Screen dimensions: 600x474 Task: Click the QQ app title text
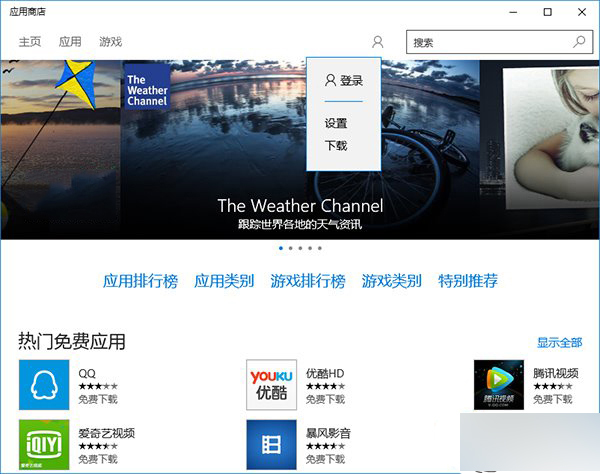click(x=87, y=373)
